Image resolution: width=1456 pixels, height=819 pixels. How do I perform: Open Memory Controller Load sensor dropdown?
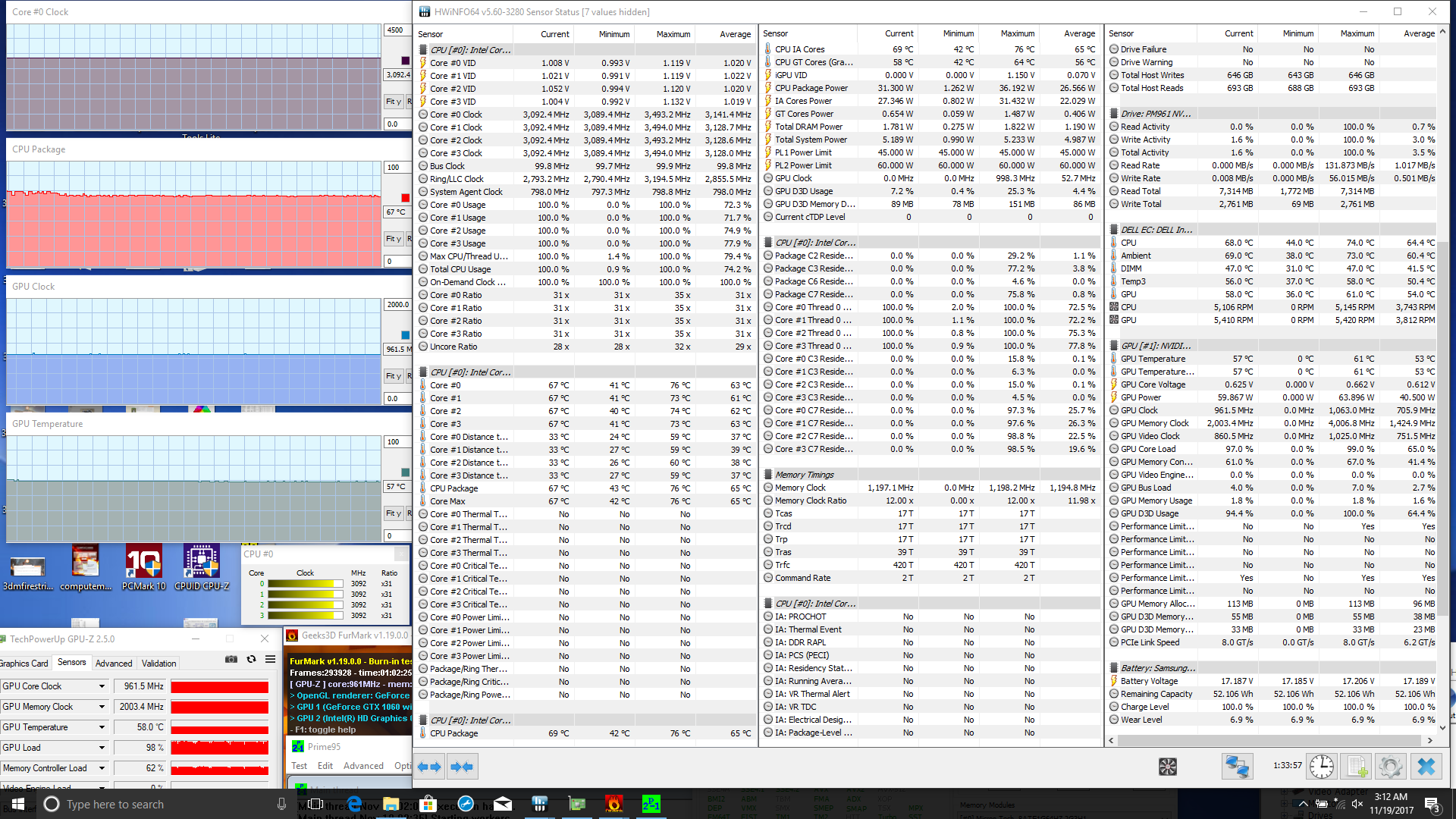click(x=102, y=768)
